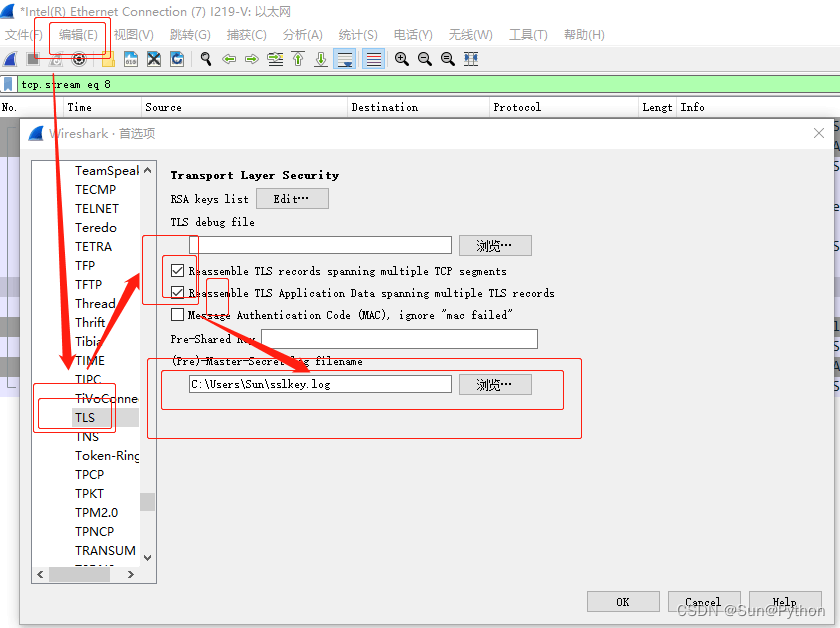840x628 pixels.
Task: Open the 分析(A) menu
Action: coord(303,35)
